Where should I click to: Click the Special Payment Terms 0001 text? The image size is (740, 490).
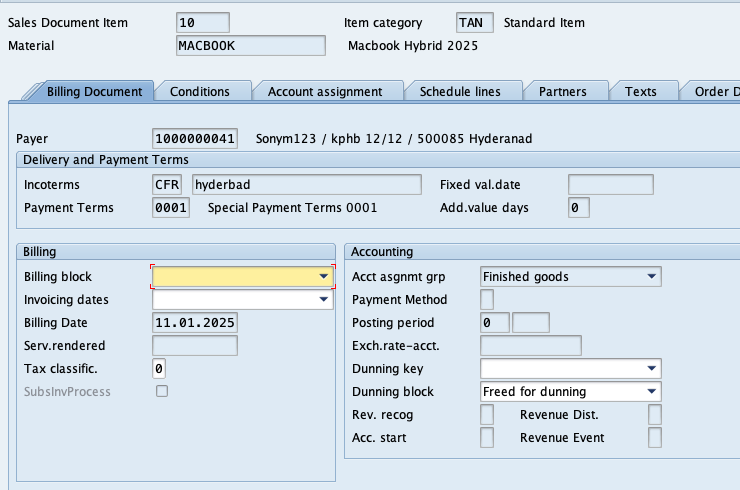point(293,208)
